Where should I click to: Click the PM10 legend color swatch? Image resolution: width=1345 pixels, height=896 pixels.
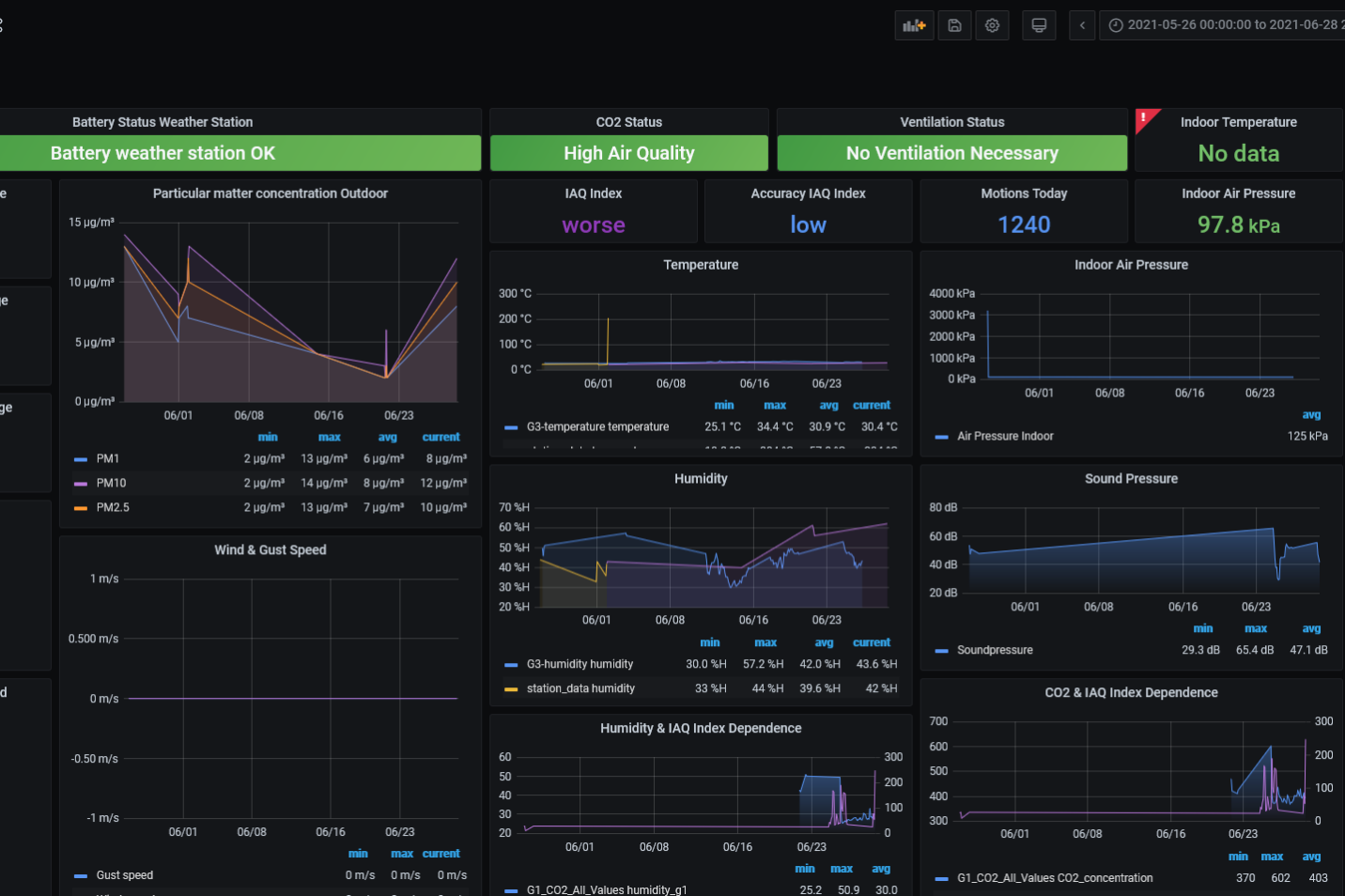coord(80,483)
